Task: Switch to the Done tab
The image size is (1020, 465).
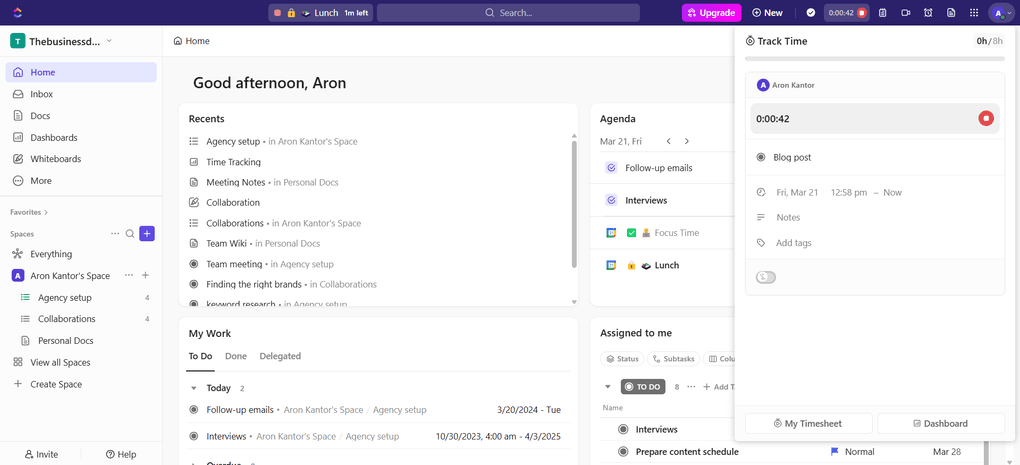Action: [235, 356]
